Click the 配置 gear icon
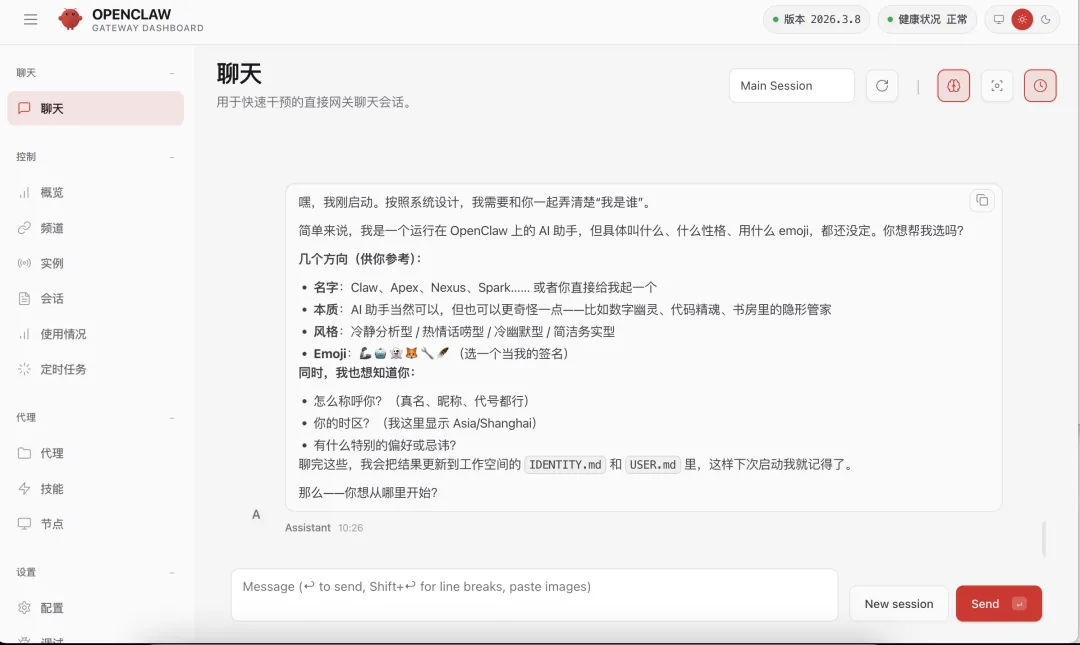This screenshot has width=1080, height=645. 24,608
